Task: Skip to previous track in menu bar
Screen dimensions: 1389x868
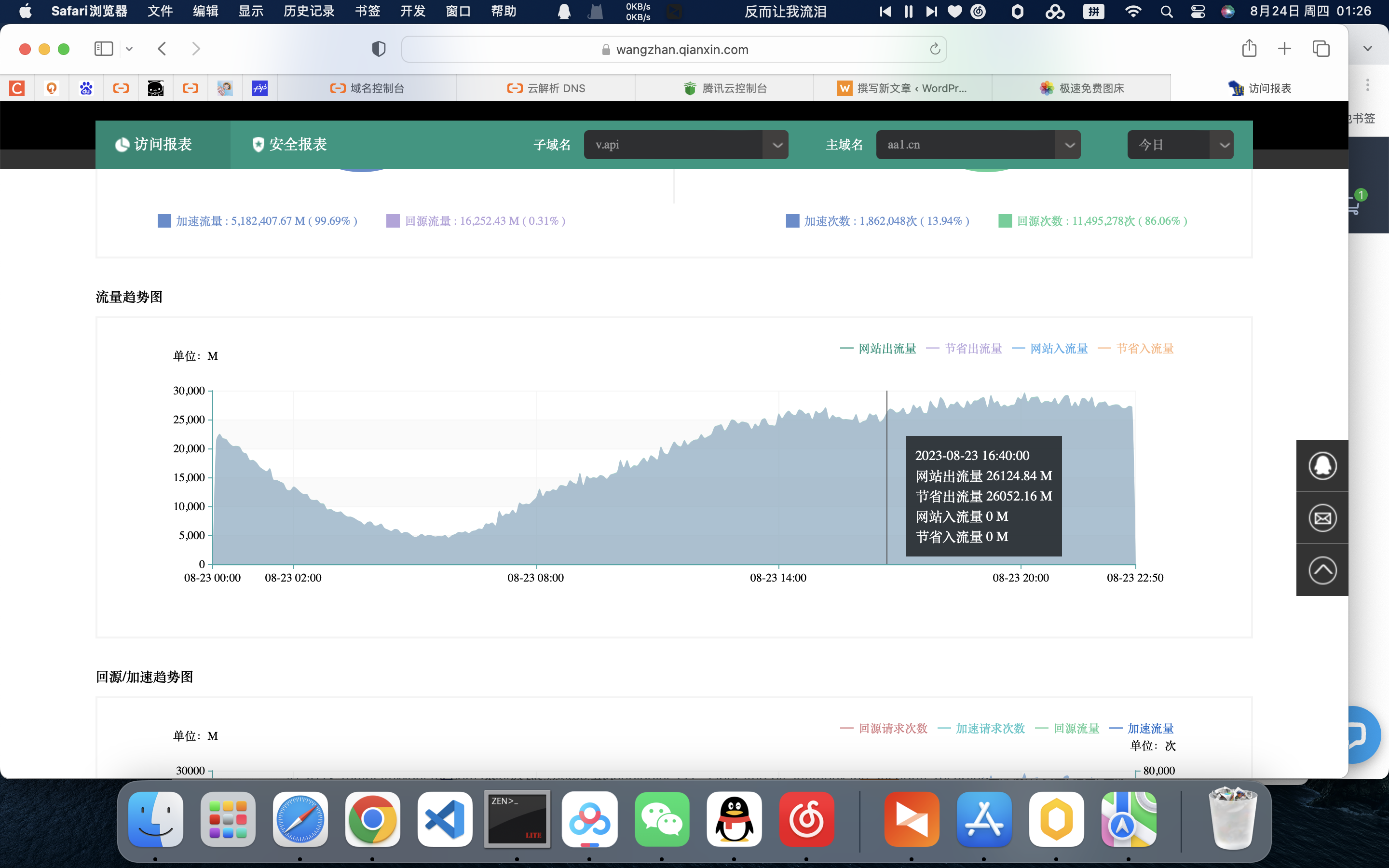Action: [x=885, y=12]
